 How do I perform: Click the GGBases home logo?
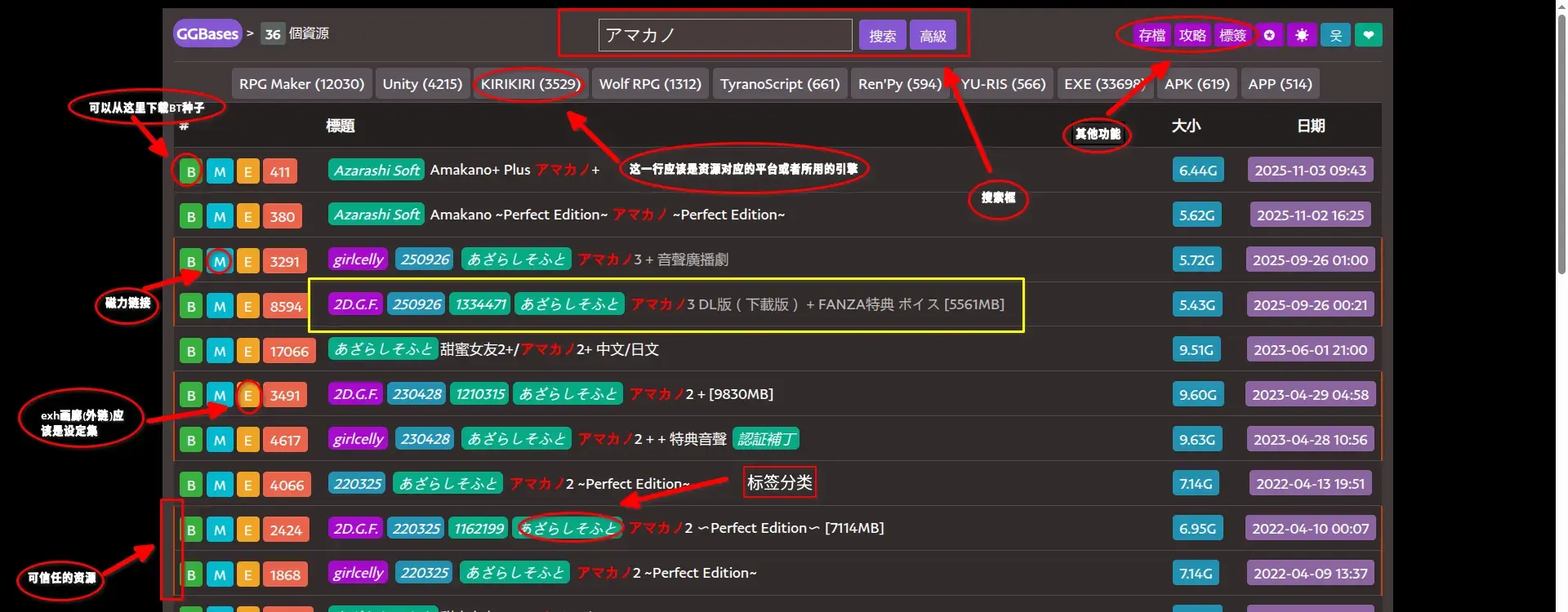207,33
